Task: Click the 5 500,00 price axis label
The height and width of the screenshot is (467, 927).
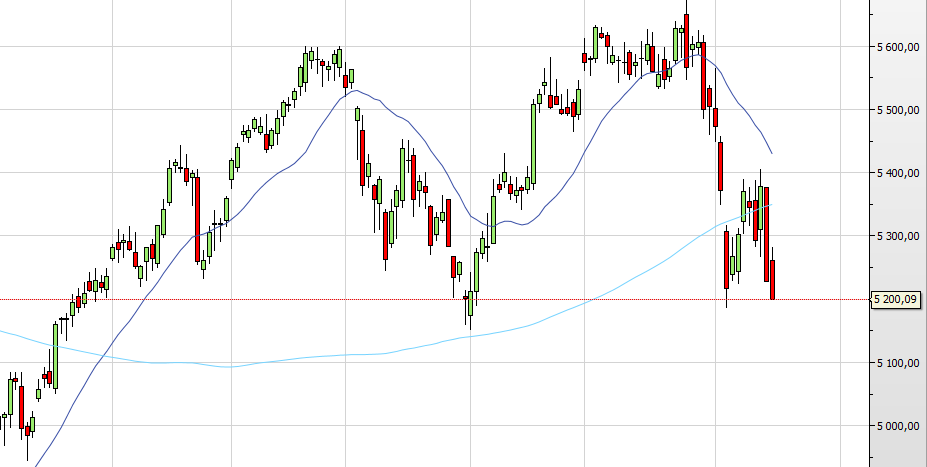Action: pyautogui.click(x=898, y=110)
